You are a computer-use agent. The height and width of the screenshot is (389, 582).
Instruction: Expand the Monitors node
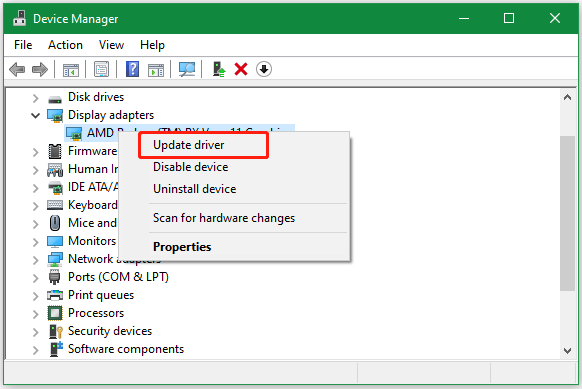pos(35,242)
